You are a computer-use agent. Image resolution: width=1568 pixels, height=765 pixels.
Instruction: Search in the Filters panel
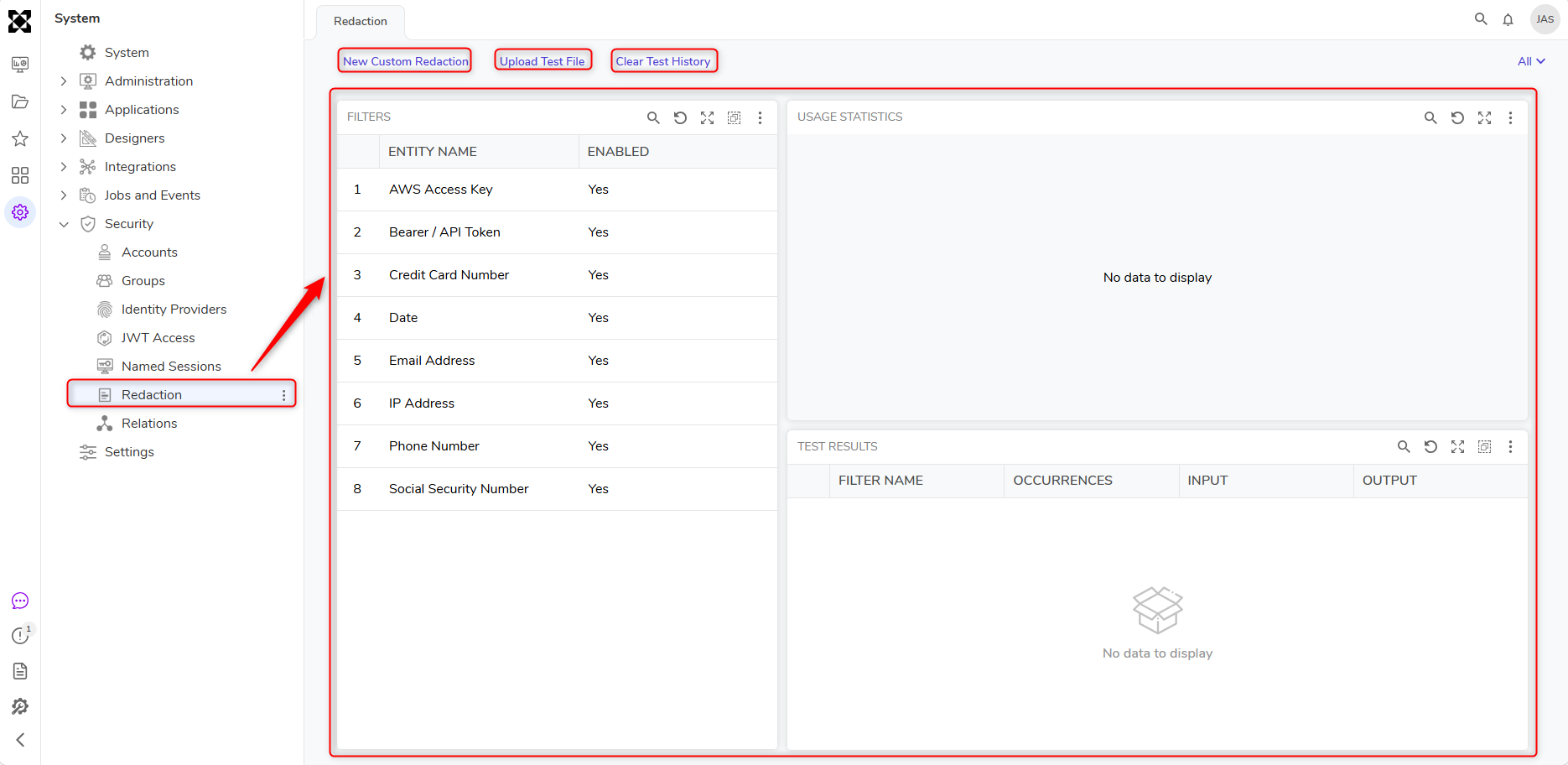coord(653,117)
